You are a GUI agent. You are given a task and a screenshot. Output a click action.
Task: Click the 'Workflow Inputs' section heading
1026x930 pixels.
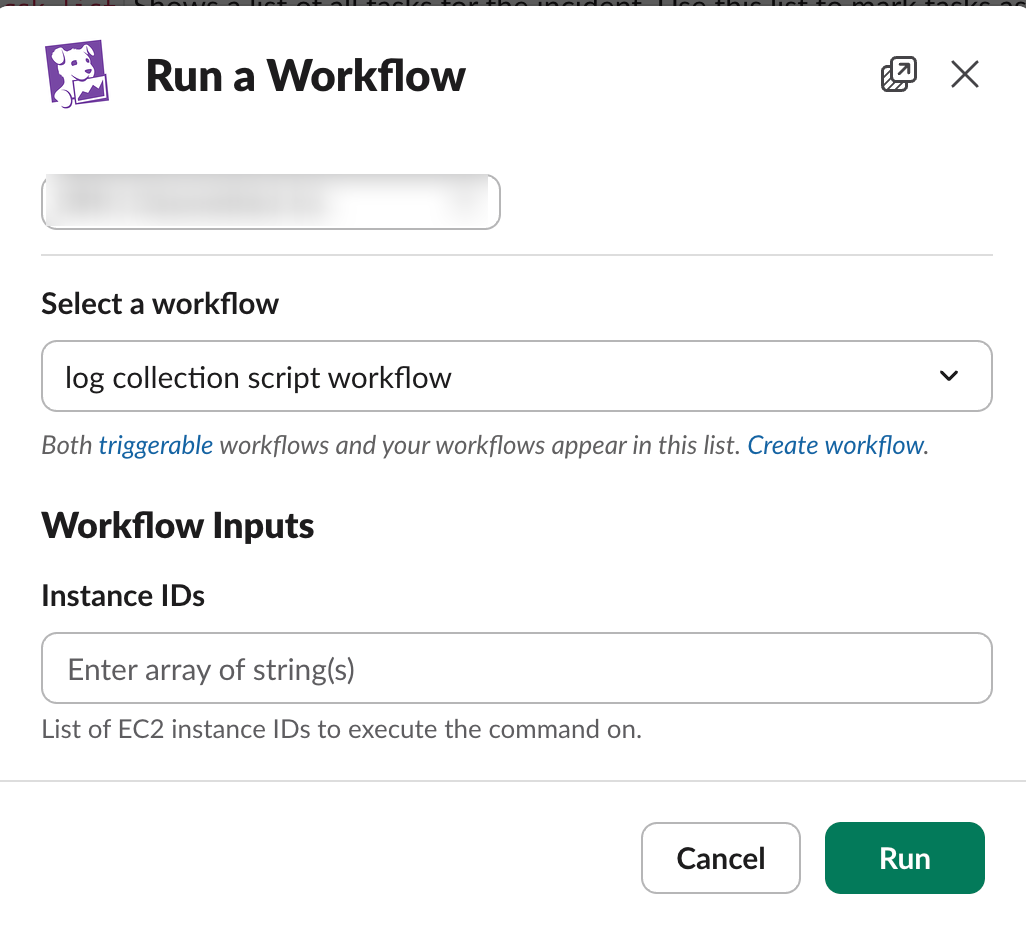(x=177, y=524)
